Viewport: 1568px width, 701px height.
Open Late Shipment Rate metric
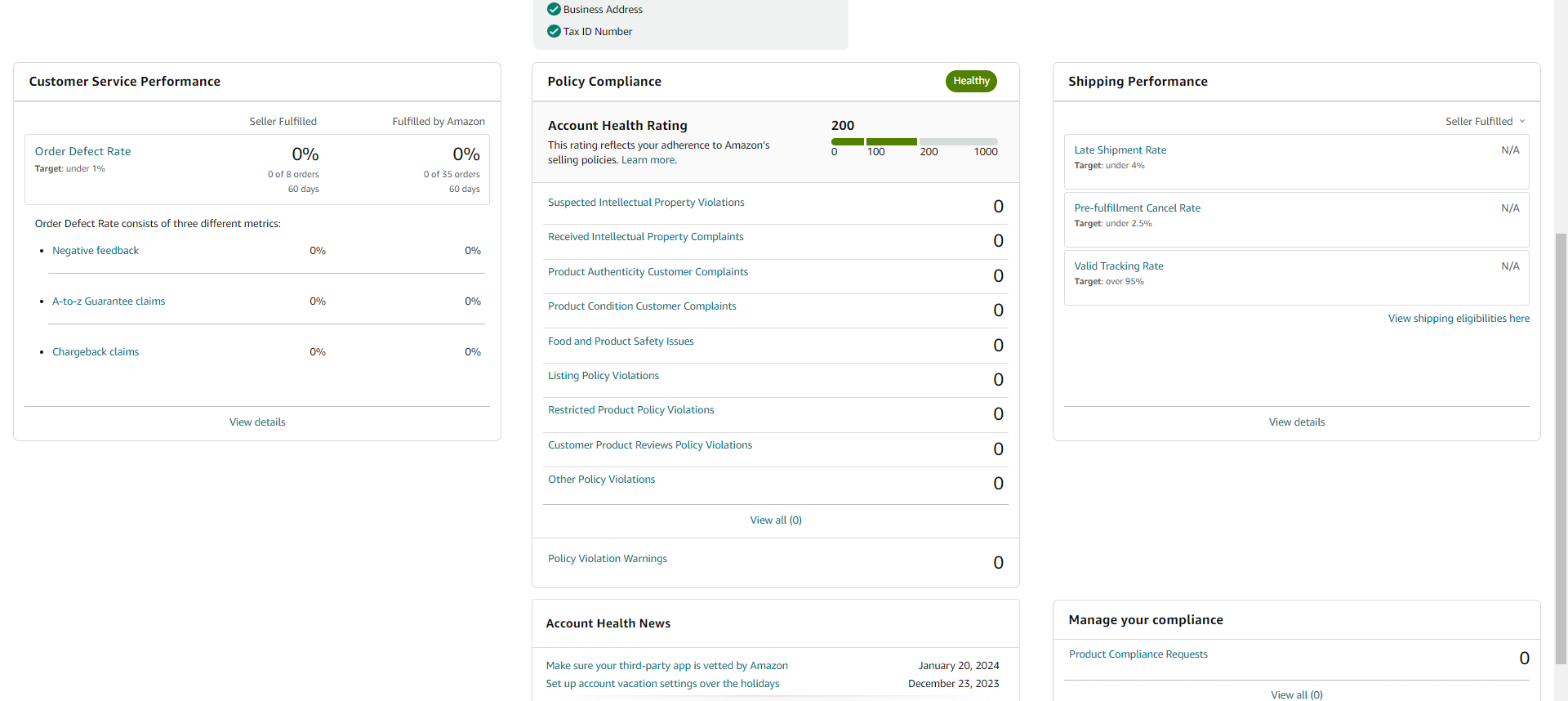[1120, 150]
